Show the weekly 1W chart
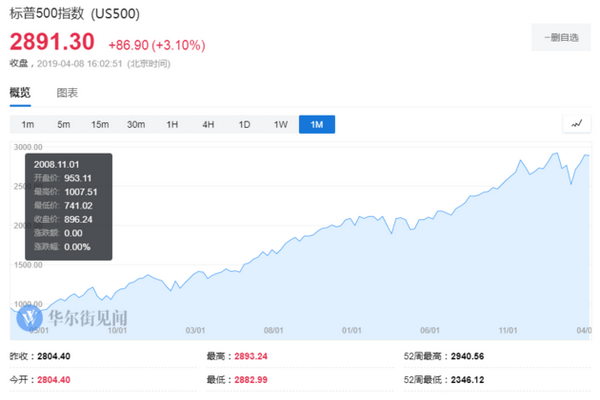 [x=281, y=125]
